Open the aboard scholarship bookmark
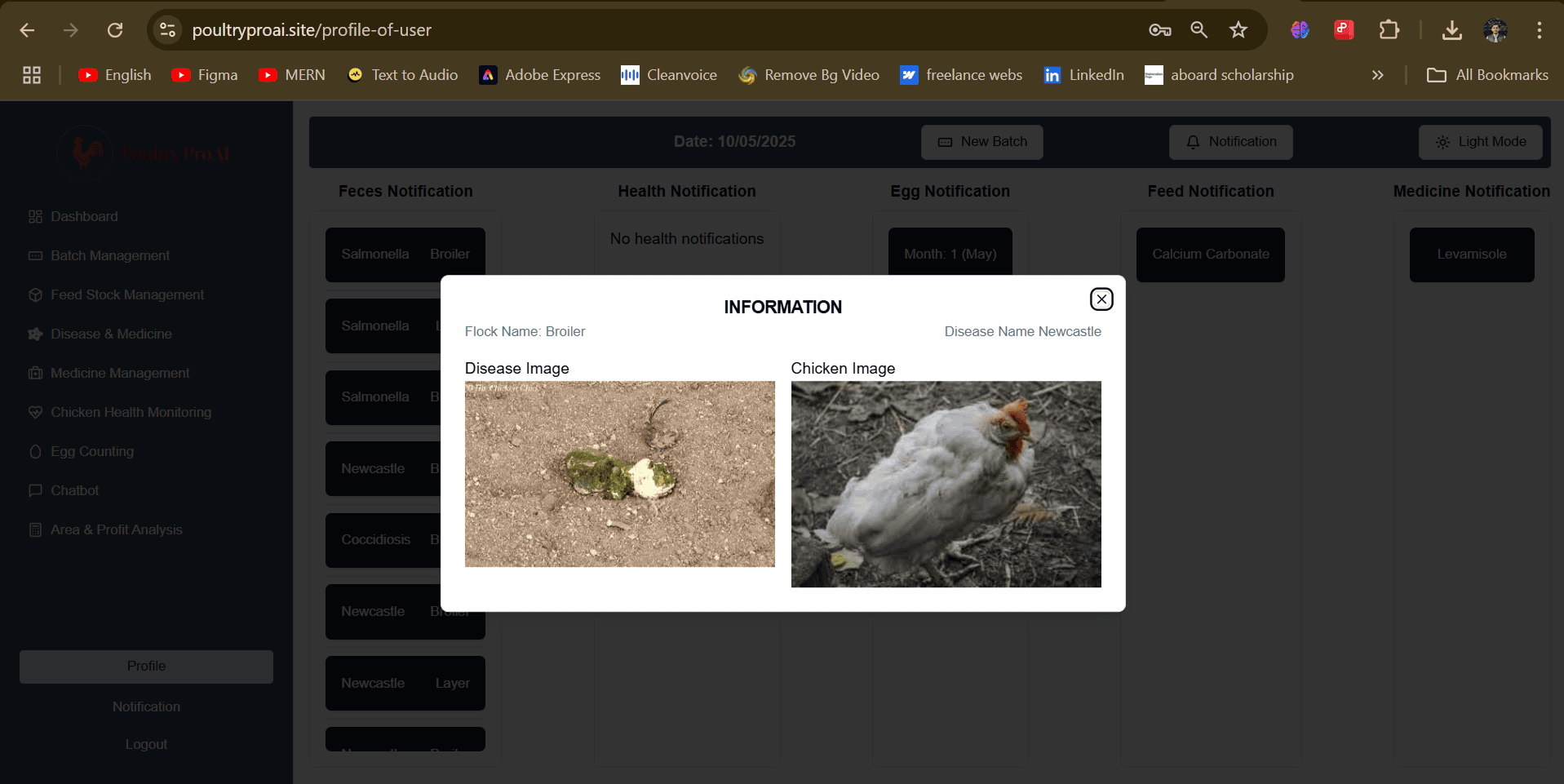This screenshot has width=1564, height=784. (x=1220, y=75)
